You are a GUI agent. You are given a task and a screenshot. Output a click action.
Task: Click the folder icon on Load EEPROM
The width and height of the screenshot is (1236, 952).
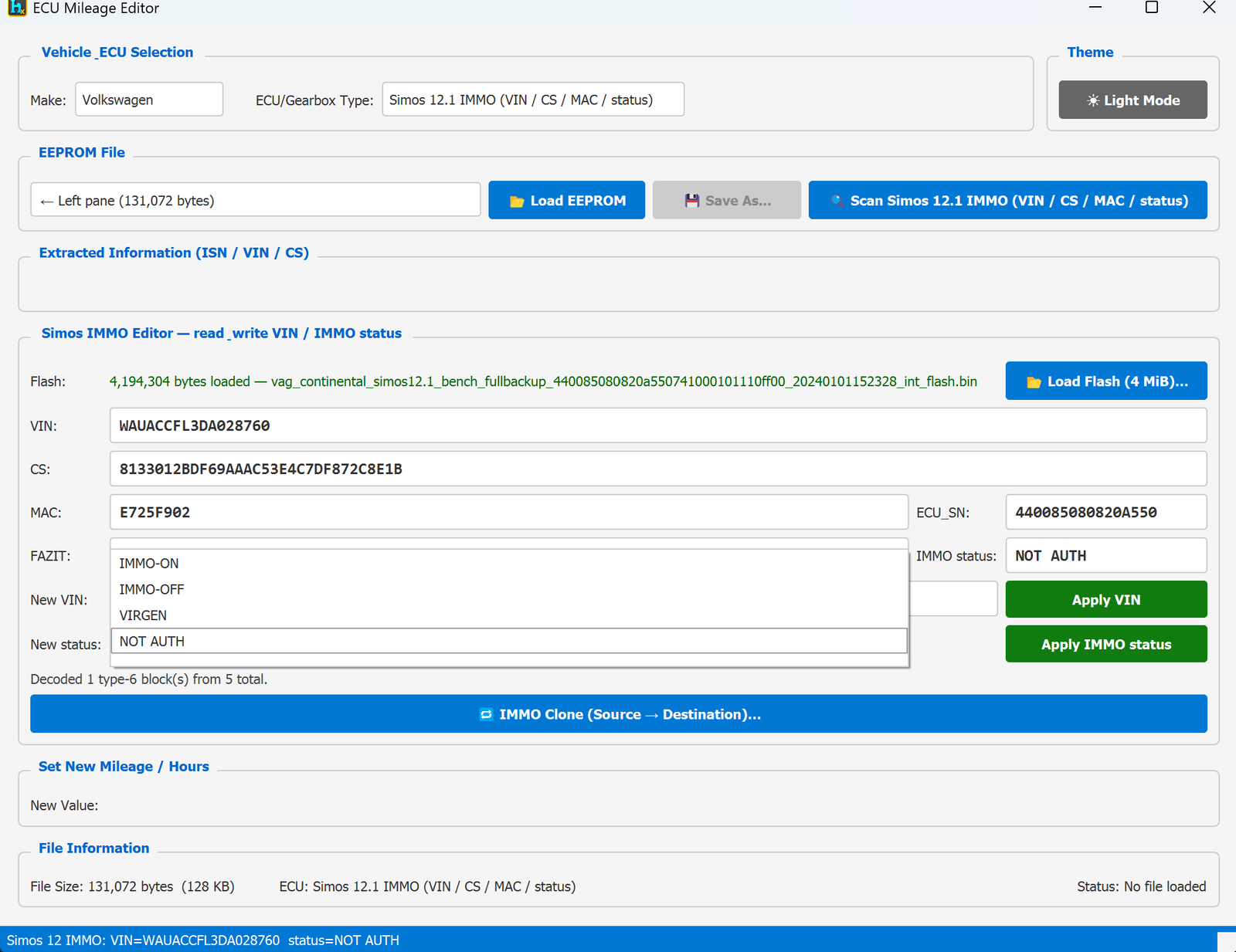[x=517, y=201]
